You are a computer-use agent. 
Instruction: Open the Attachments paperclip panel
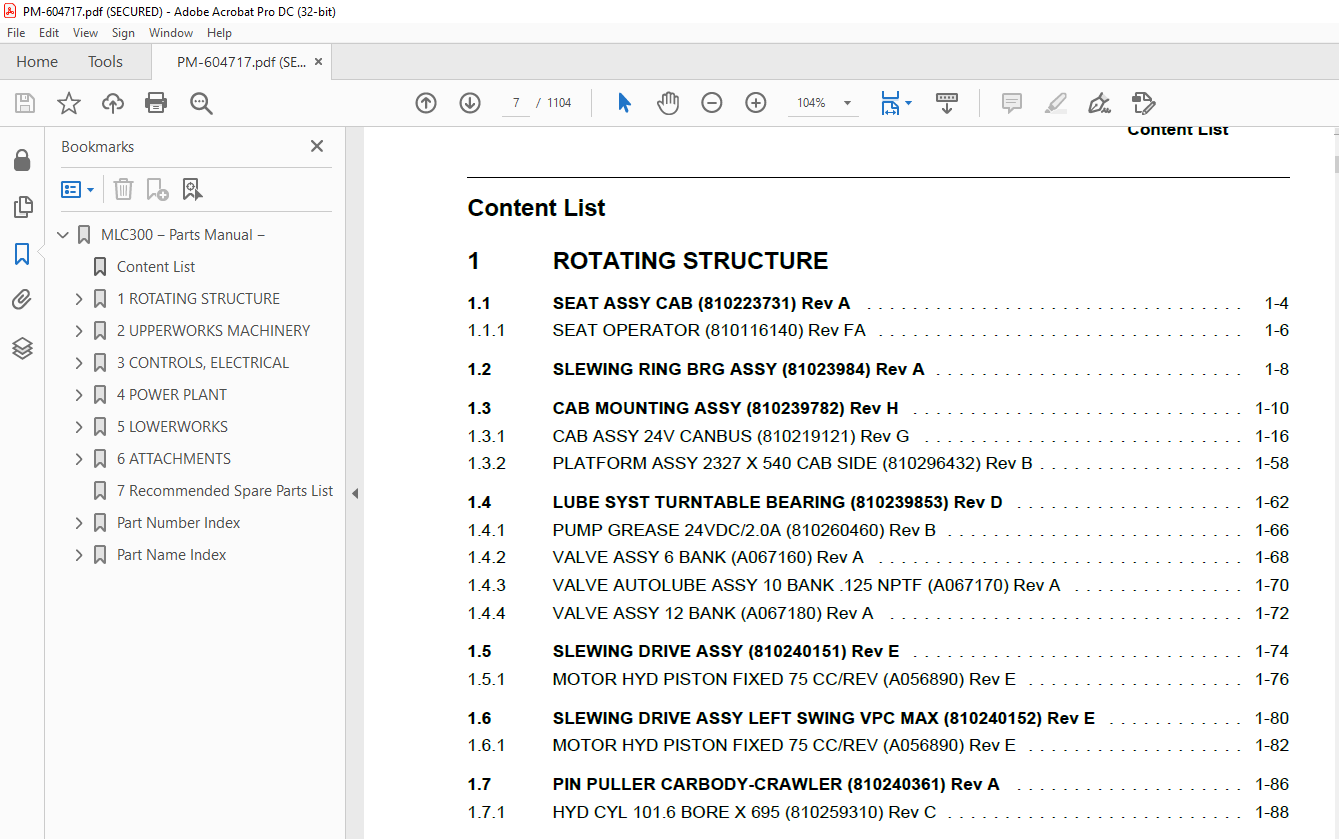22,300
